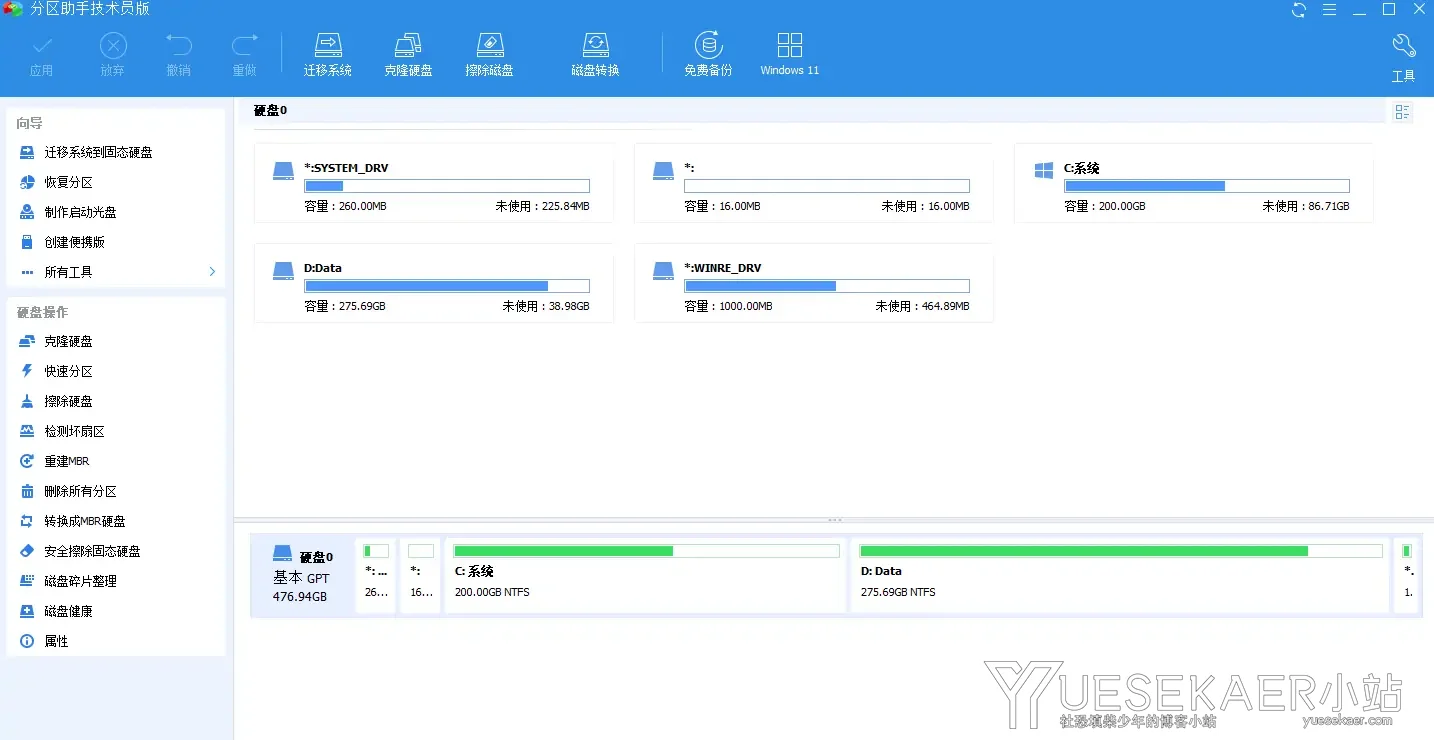Image resolution: width=1434 pixels, height=740 pixels.
Task: Click the 硬盘0 heading at top
Action: click(x=270, y=110)
